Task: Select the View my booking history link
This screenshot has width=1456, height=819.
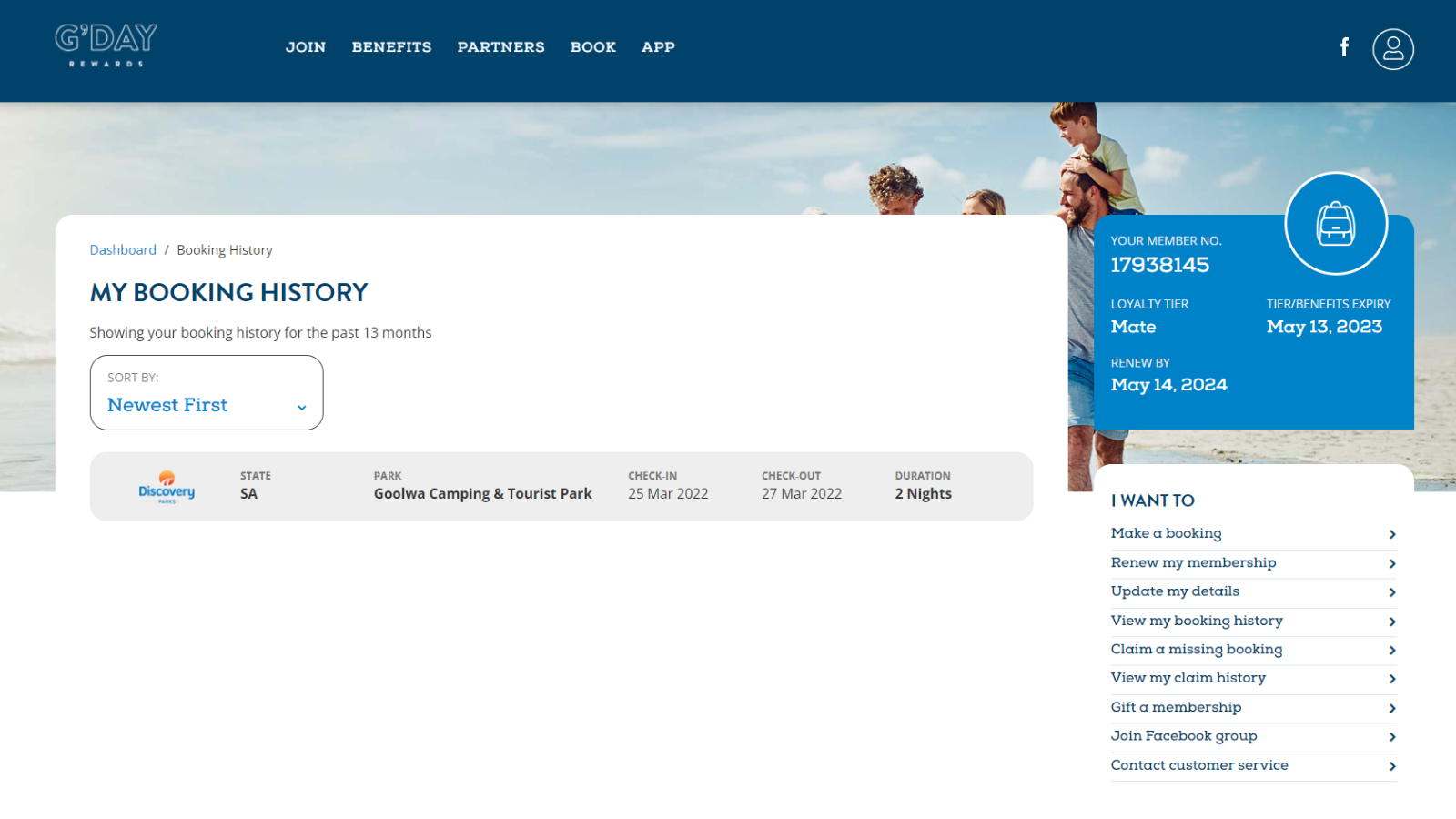Action: click(1197, 621)
